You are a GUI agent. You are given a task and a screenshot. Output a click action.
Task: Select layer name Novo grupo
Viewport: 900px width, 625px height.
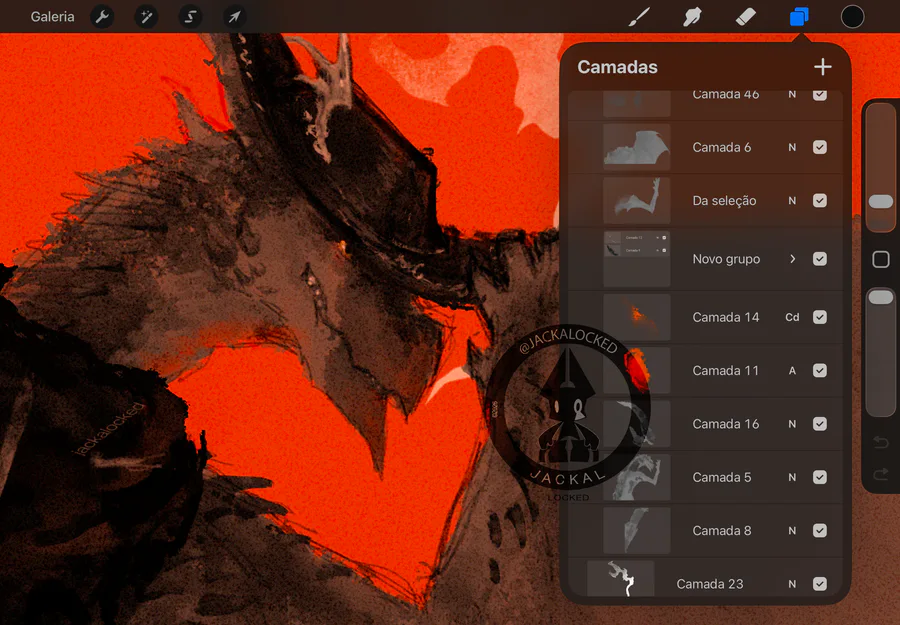point(726,259)
